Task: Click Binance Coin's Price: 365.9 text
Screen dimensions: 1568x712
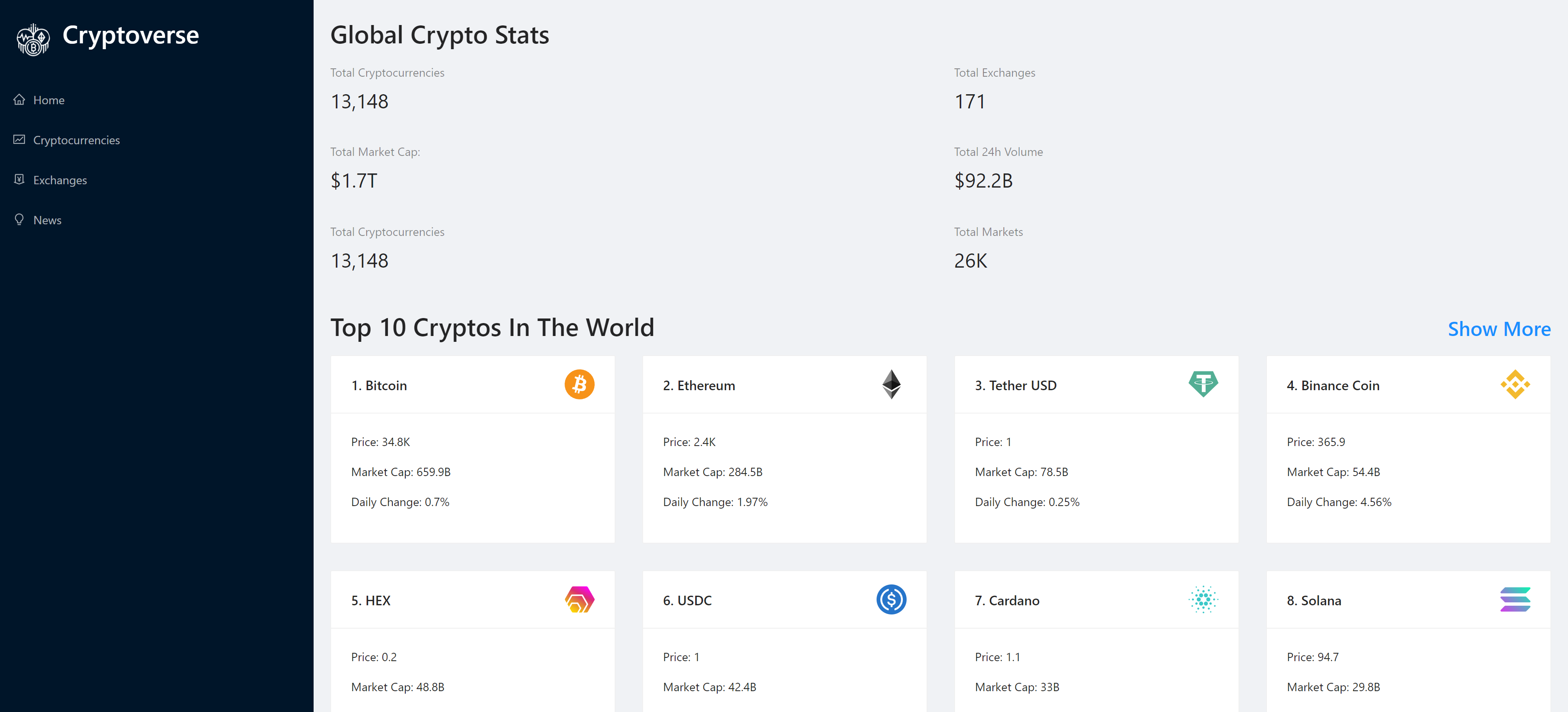Action: point(1315,442)
